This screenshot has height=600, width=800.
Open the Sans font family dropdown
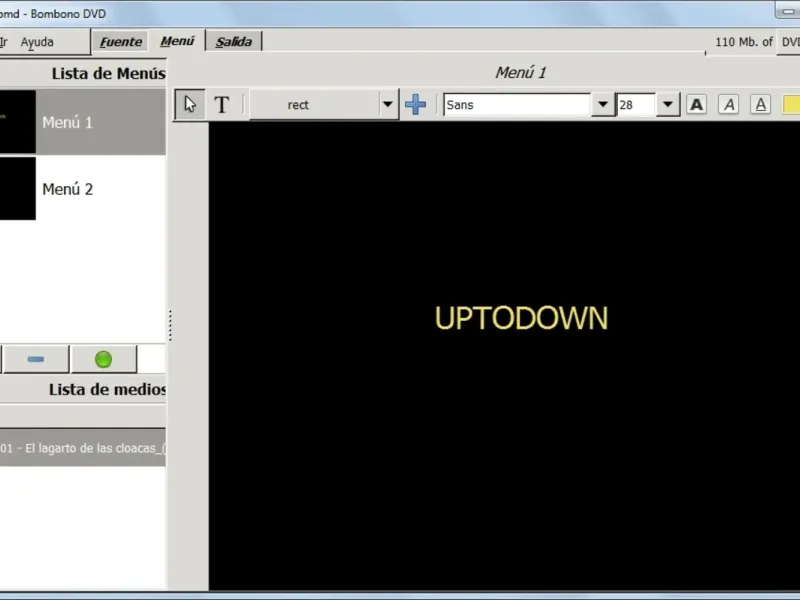[x=603, y=105]
